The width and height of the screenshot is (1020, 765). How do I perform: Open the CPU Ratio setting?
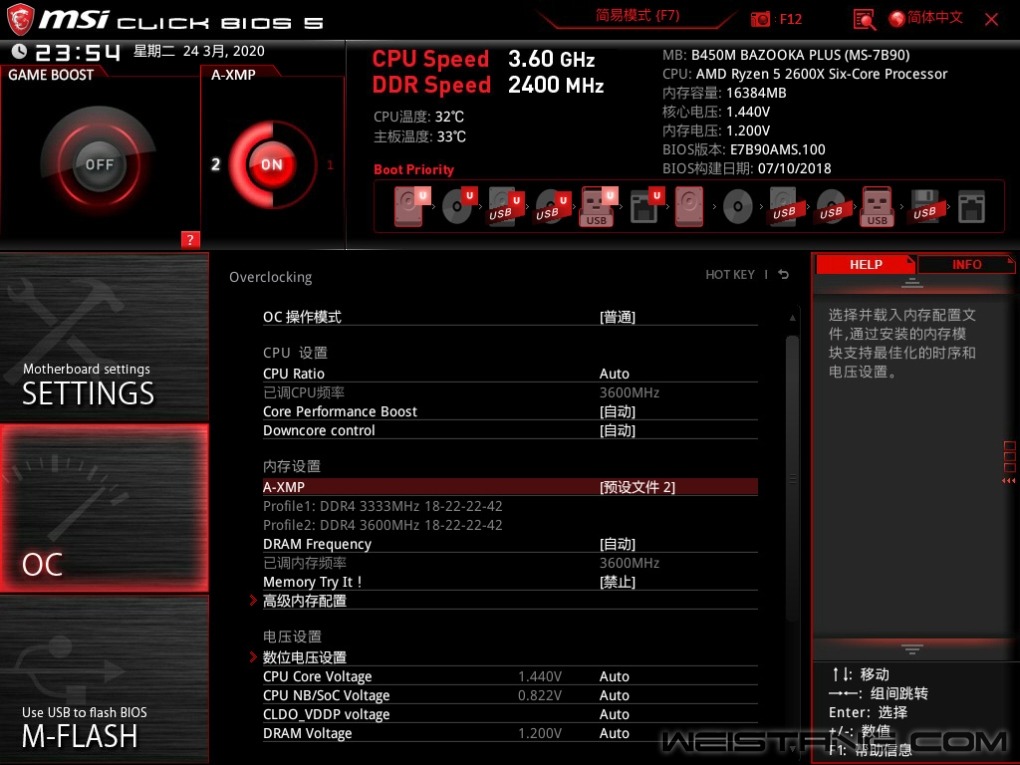coord(510,373)
